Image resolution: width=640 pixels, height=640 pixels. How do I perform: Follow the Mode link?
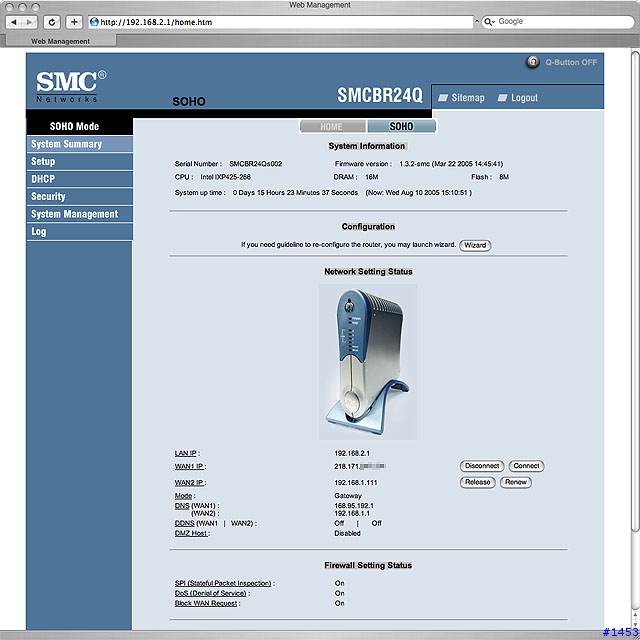point(183,496)
